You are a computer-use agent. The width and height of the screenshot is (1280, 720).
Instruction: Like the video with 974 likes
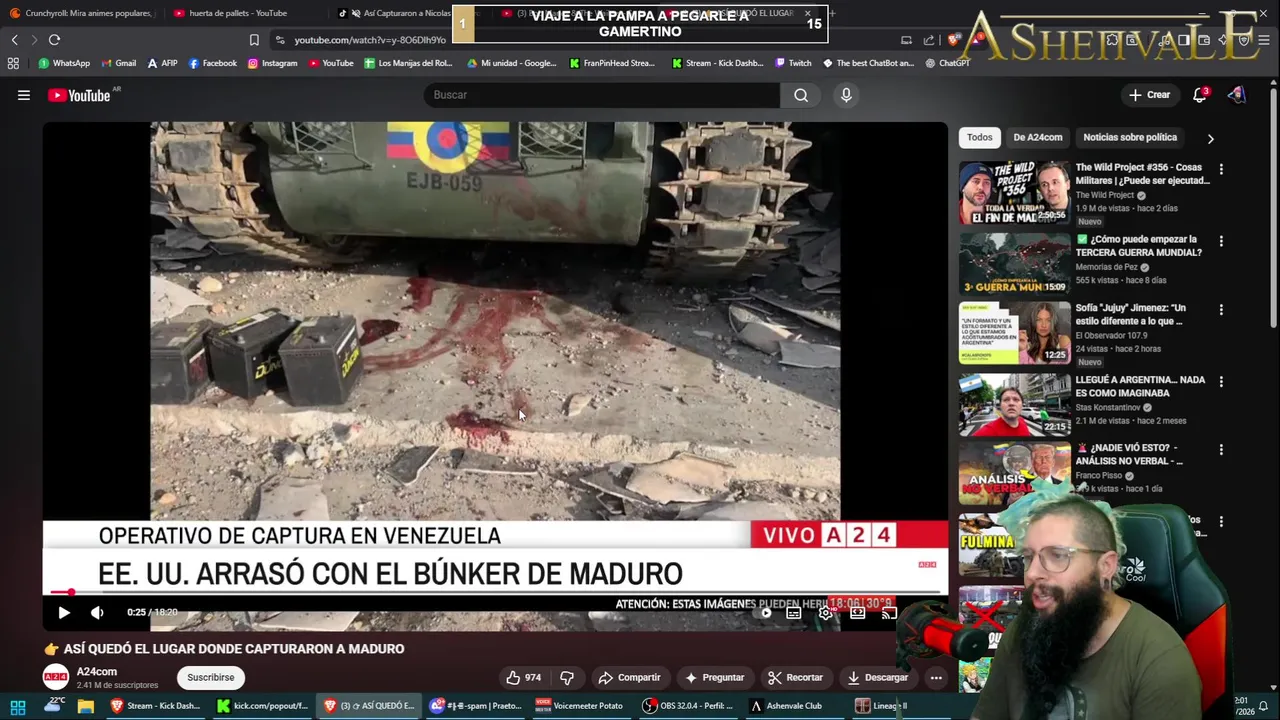pos(524,677)
